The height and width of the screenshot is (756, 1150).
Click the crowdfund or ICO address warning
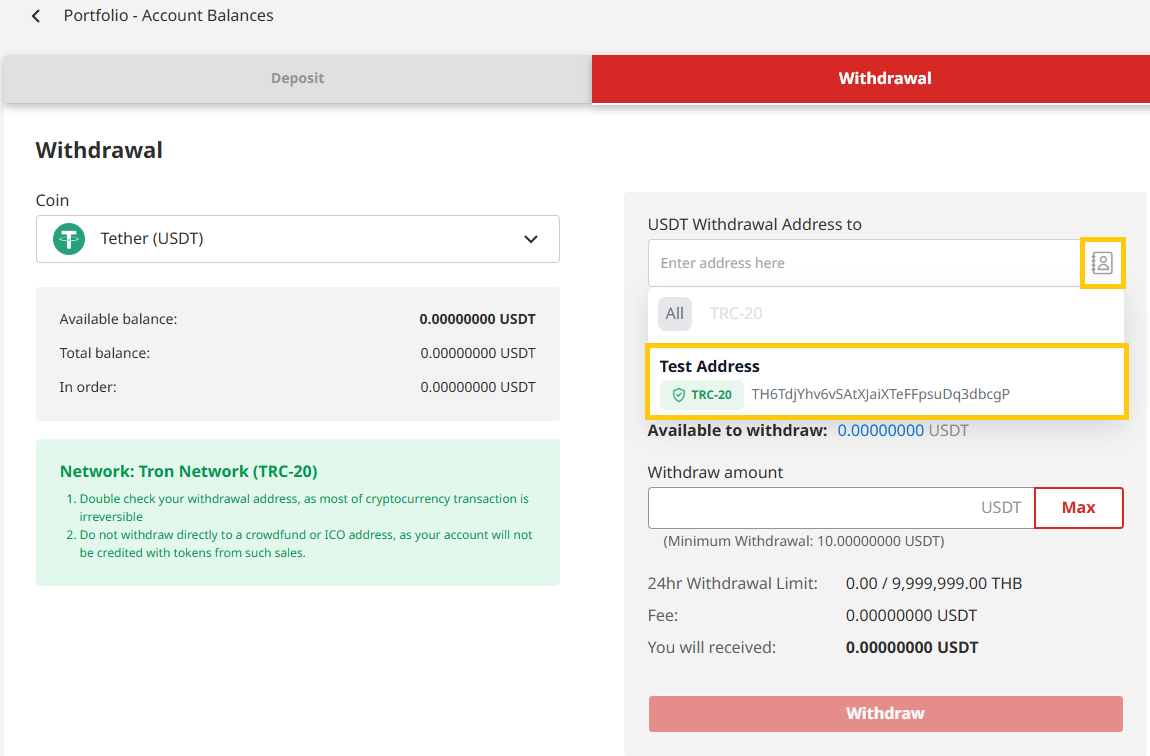tap(306, 543)
